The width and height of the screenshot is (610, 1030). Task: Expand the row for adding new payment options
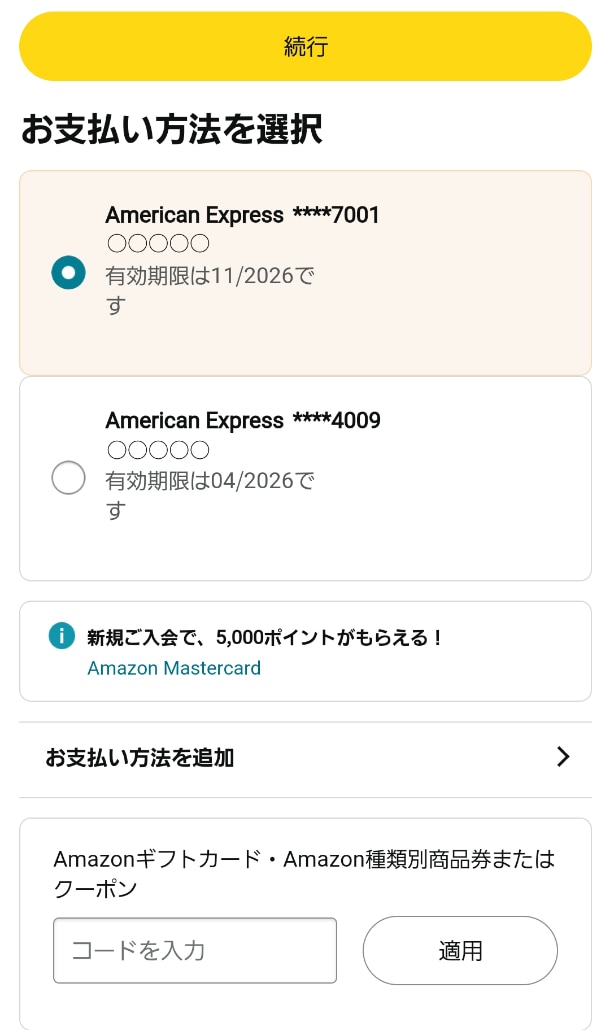[x=140, y=757]
